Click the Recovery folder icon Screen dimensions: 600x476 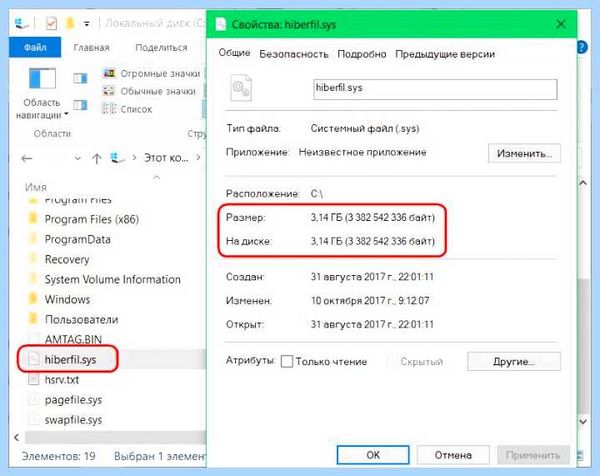33,259
